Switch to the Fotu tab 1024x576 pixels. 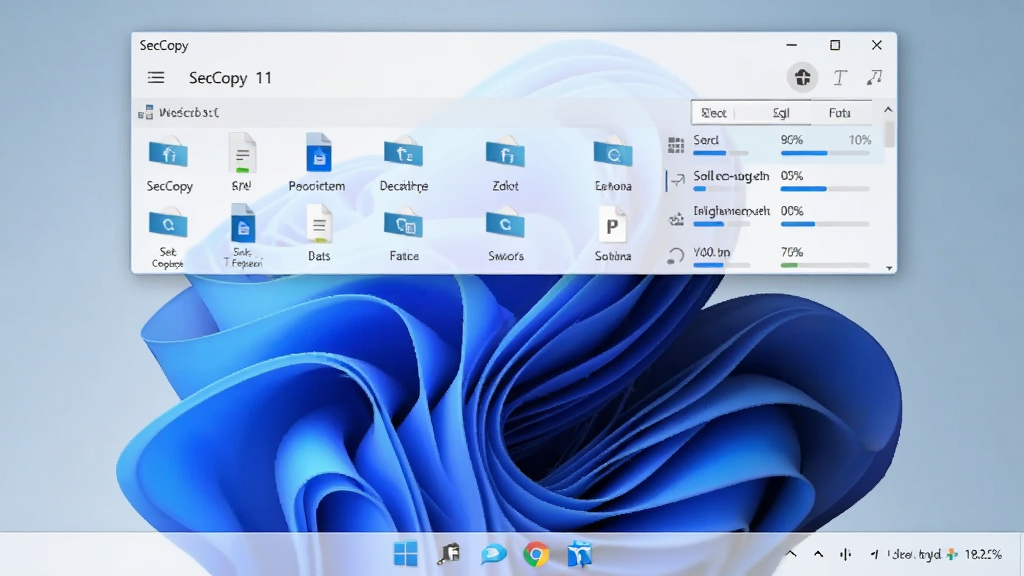[x=840, y=113]
